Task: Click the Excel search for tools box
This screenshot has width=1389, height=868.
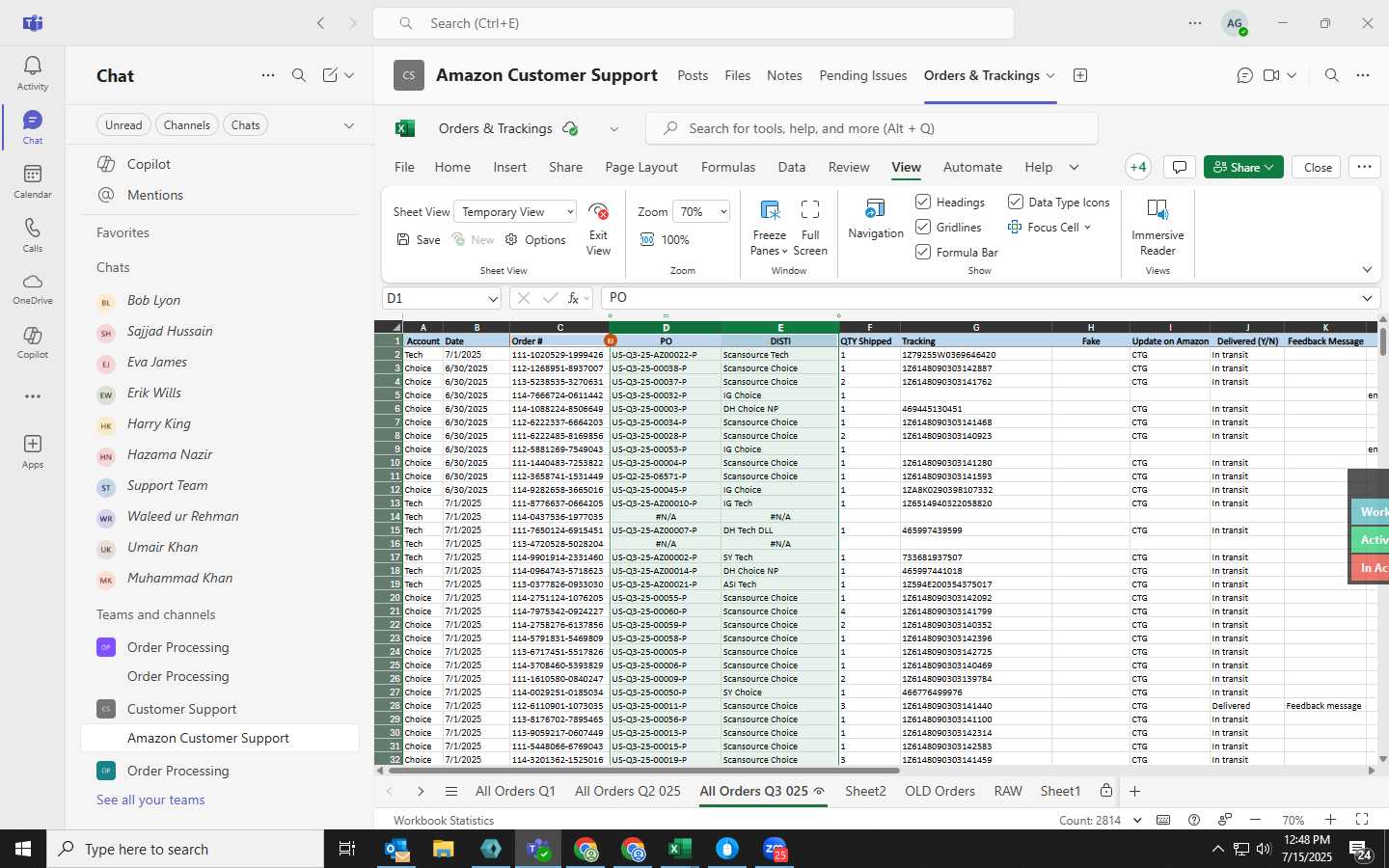Action: click(x=872, y=128)
